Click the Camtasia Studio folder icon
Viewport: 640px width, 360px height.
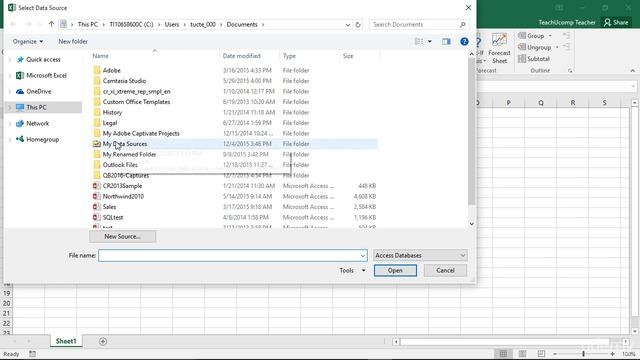97,81
